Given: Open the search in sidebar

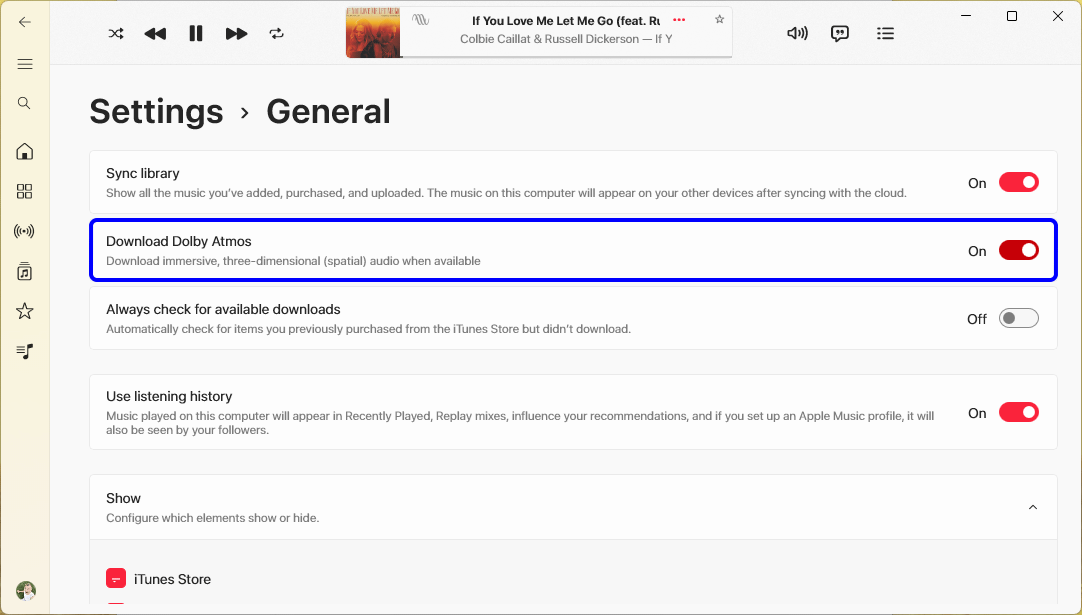Looking at the screenshot, I should (x=25, y=103).
